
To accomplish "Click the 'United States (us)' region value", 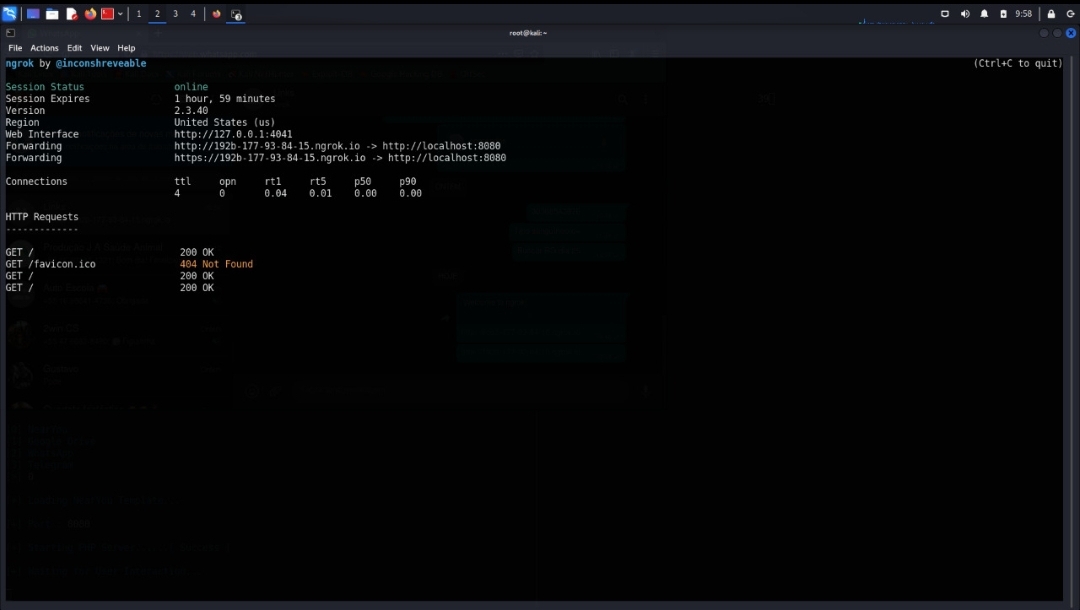I will (x=225, y=122).
